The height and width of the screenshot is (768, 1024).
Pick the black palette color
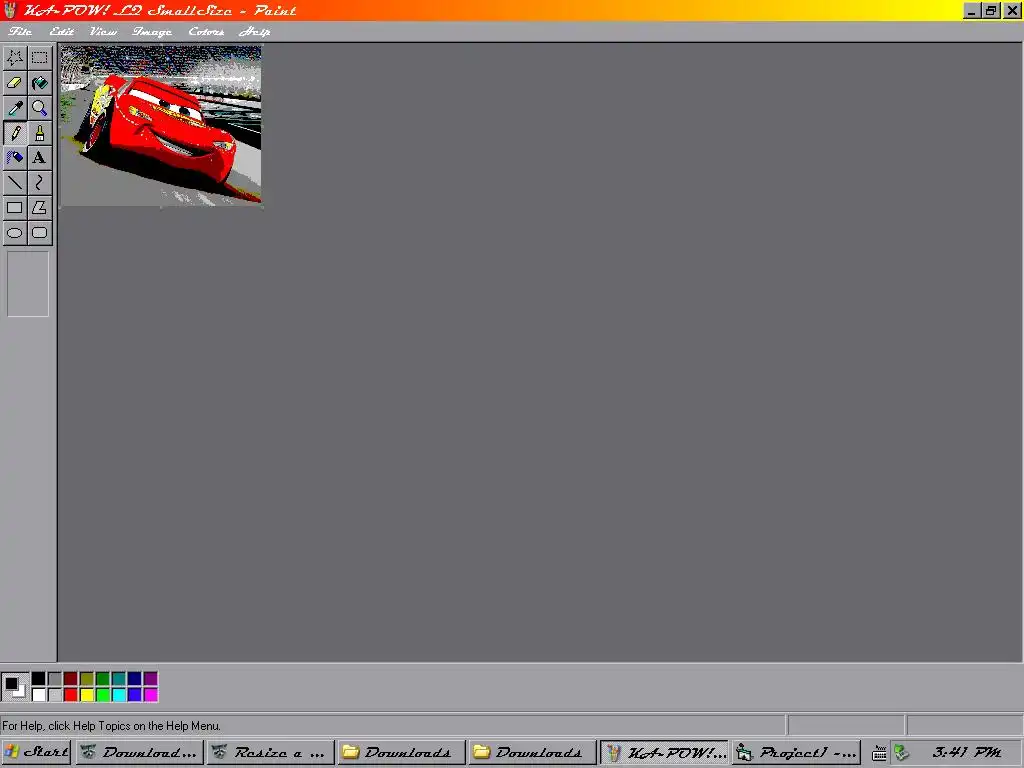tap(39, 679)
